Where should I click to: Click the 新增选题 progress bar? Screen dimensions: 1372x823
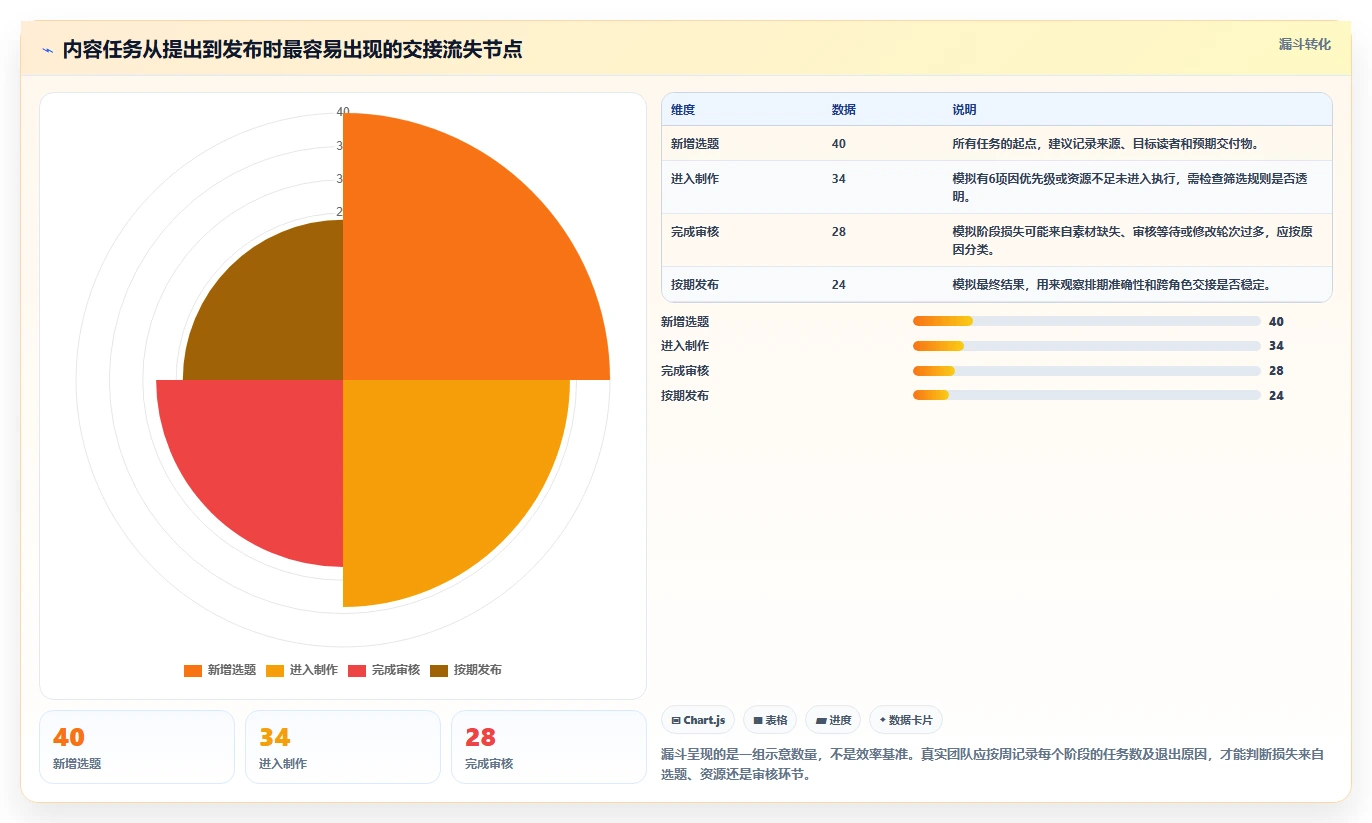(1086, 321)
